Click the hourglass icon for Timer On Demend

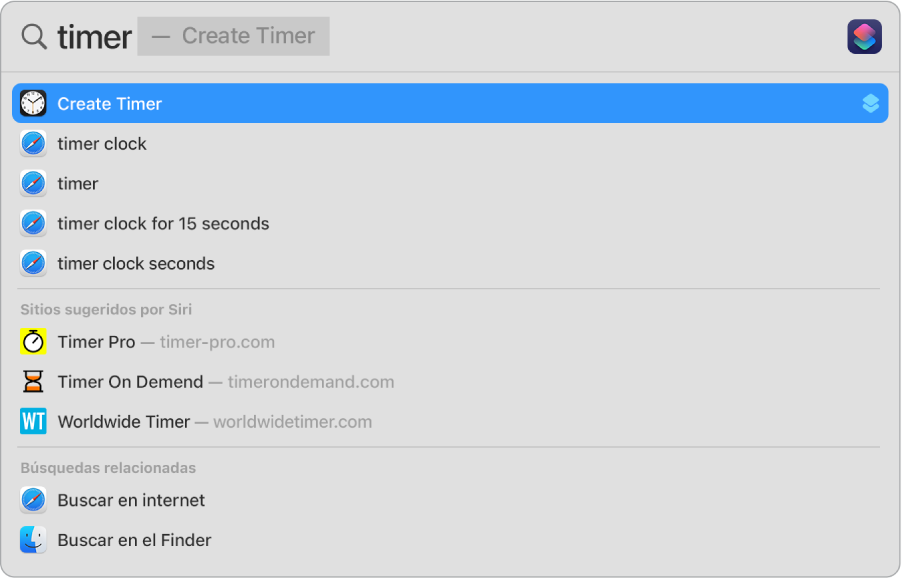coord(31,381)
